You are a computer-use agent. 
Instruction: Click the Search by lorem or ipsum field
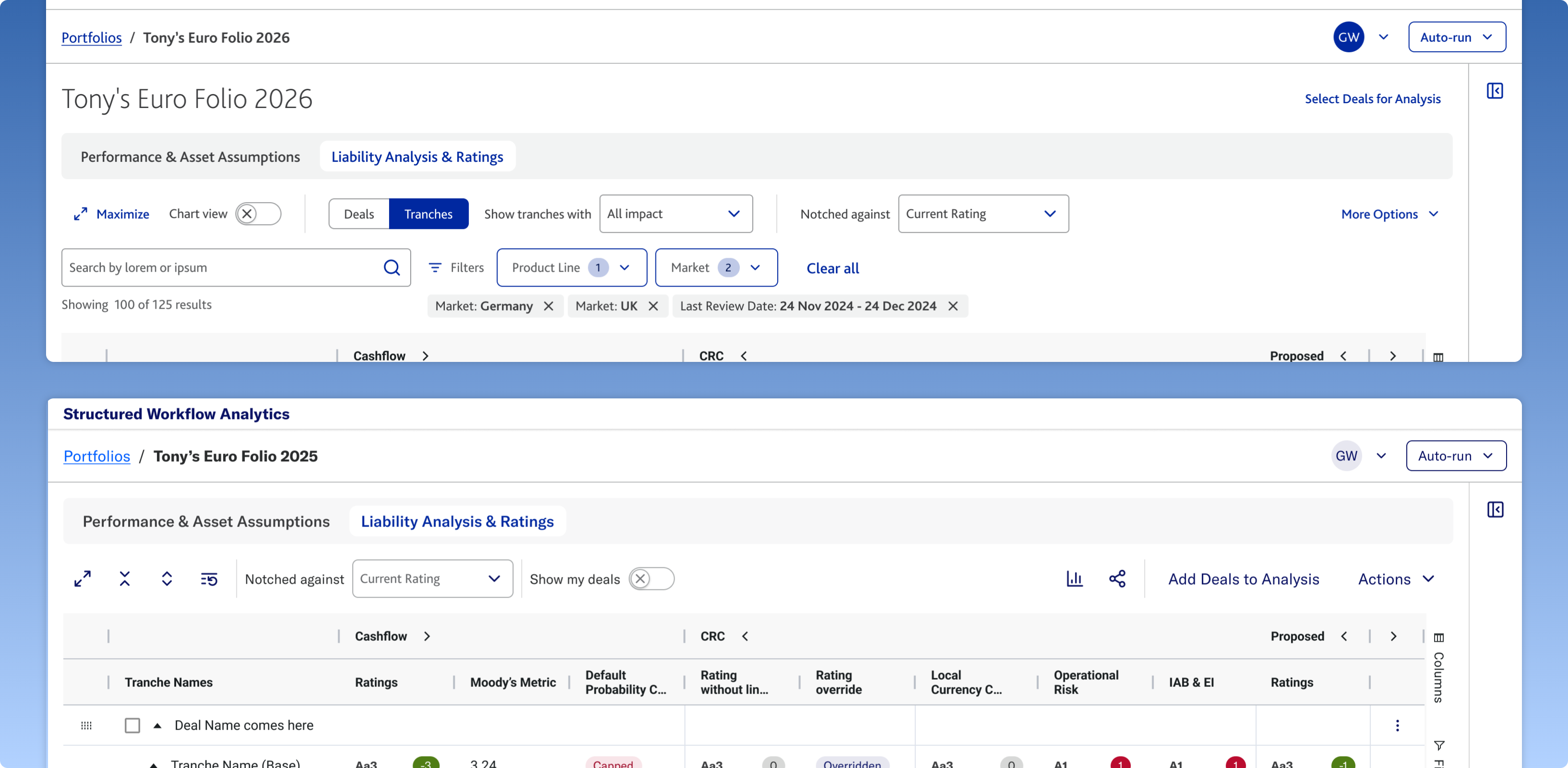click(x=236, y=267)
